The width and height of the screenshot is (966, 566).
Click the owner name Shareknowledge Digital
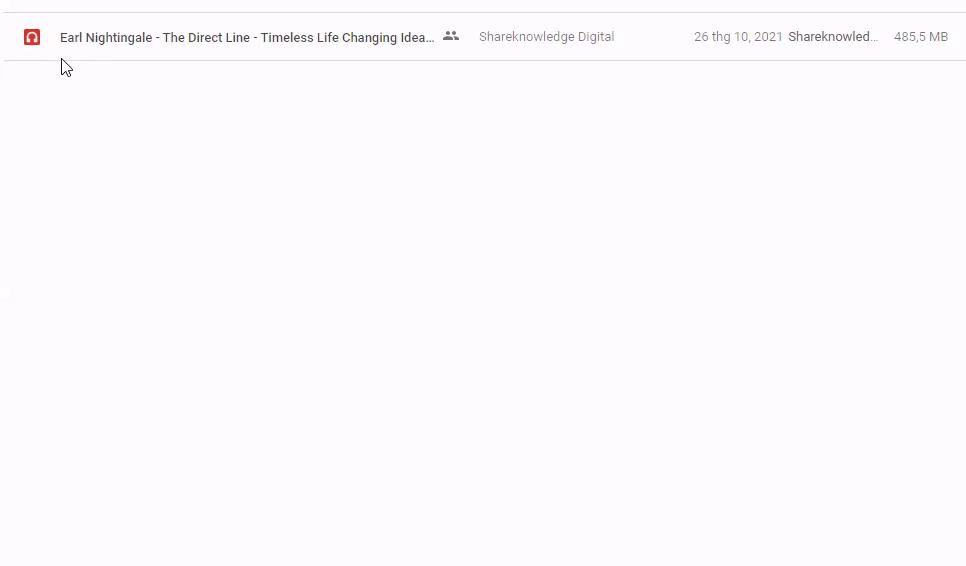(x=546, y=37)
